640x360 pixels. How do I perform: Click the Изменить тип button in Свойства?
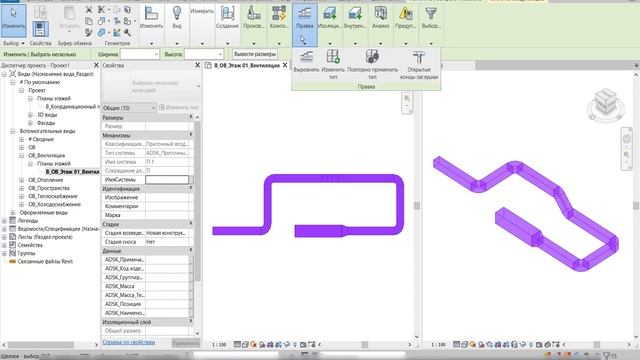179,107
